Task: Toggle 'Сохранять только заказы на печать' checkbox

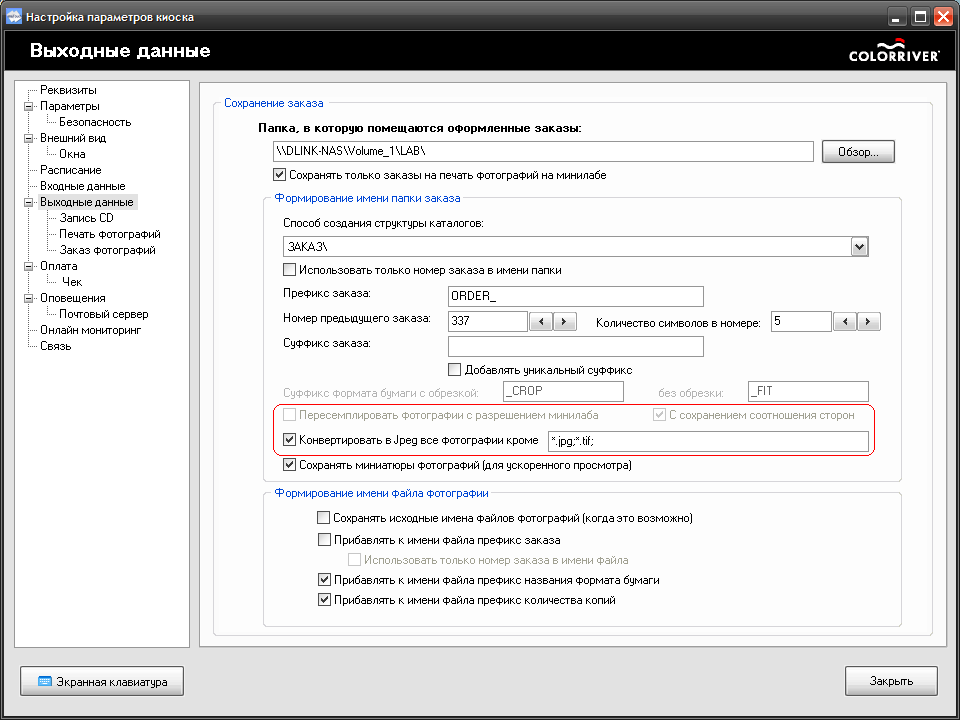Action: pyautogui.click(x=280, y=175)
